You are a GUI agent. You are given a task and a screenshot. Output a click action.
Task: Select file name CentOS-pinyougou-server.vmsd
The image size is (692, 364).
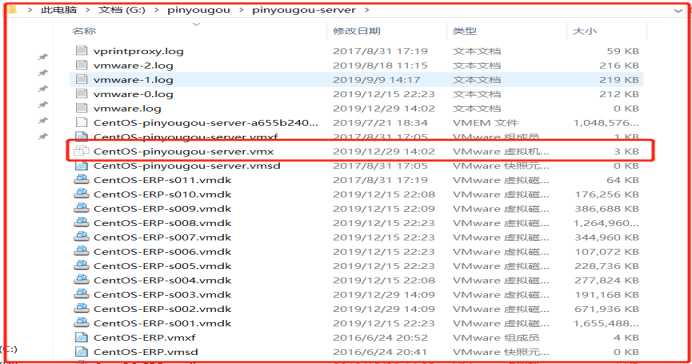187,166
